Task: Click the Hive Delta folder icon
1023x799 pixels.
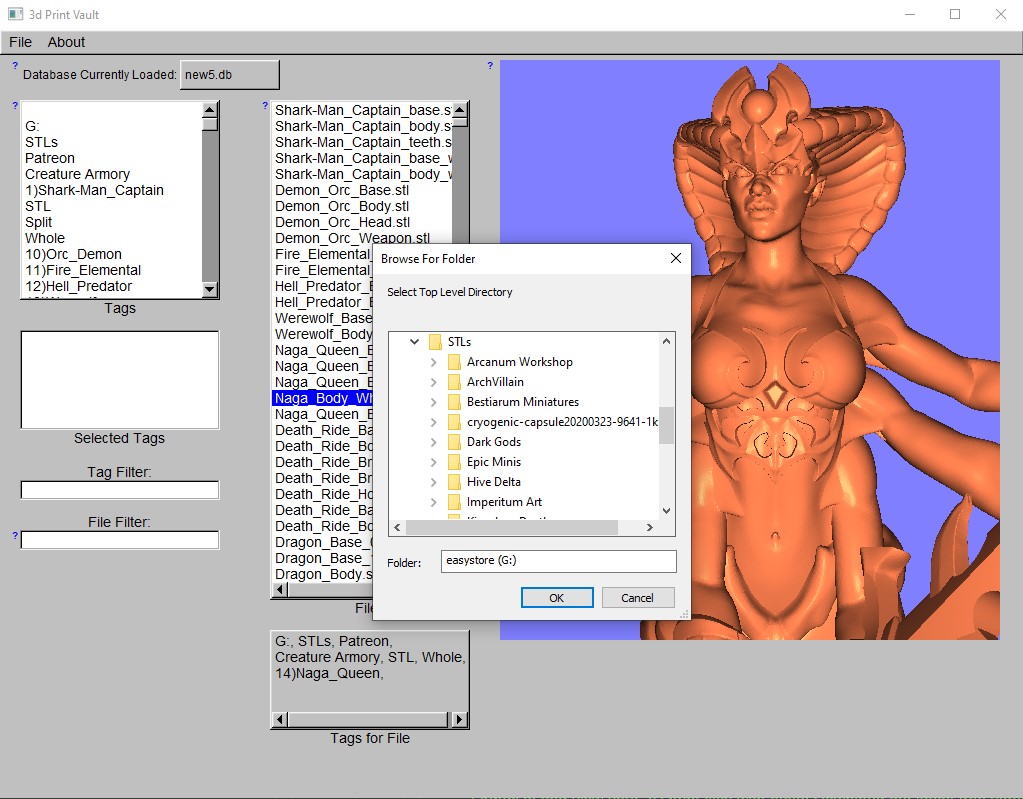Action: pyautogui.click(x=454, y=482)
